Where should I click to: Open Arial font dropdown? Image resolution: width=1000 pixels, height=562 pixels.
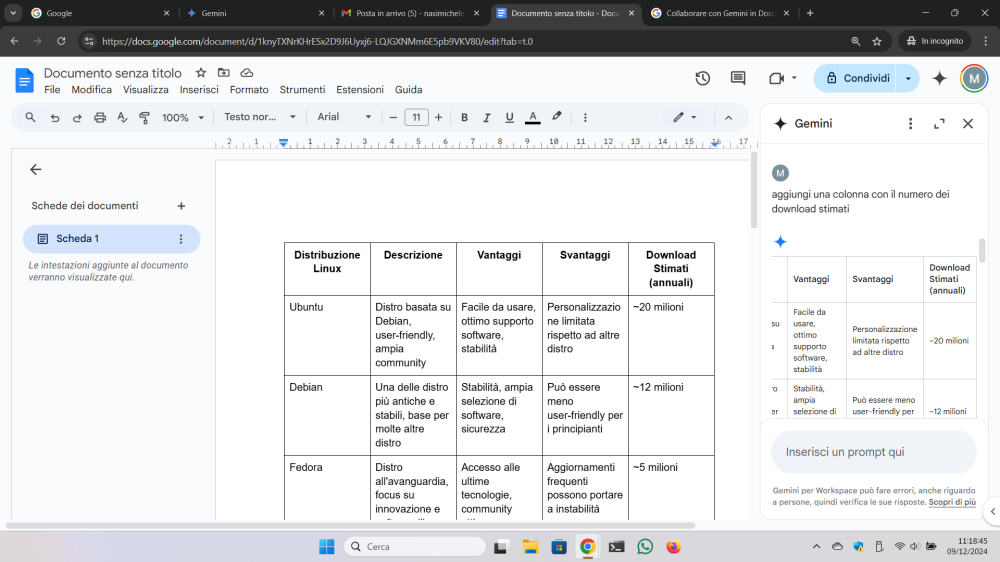(x=344, y=117)
